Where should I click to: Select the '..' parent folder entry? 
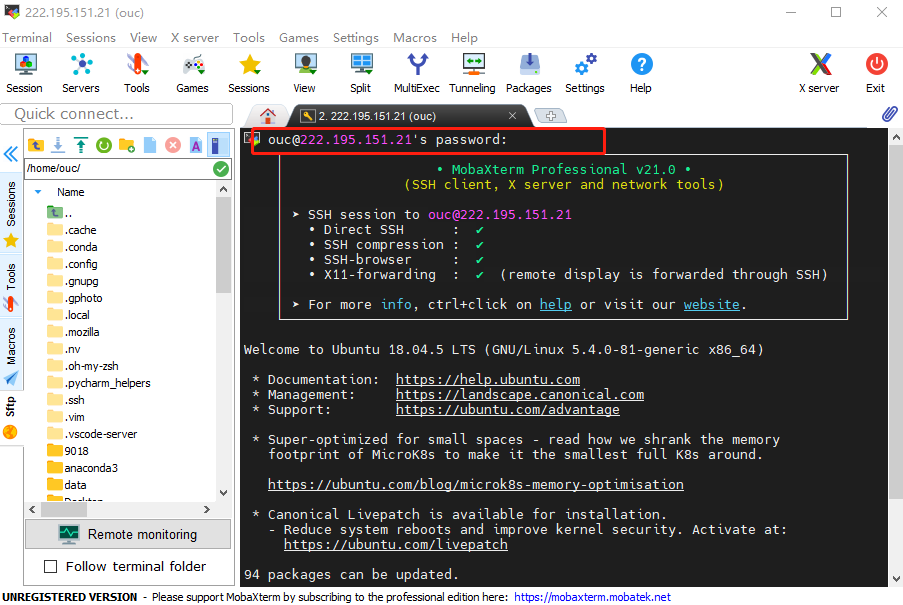60,213
